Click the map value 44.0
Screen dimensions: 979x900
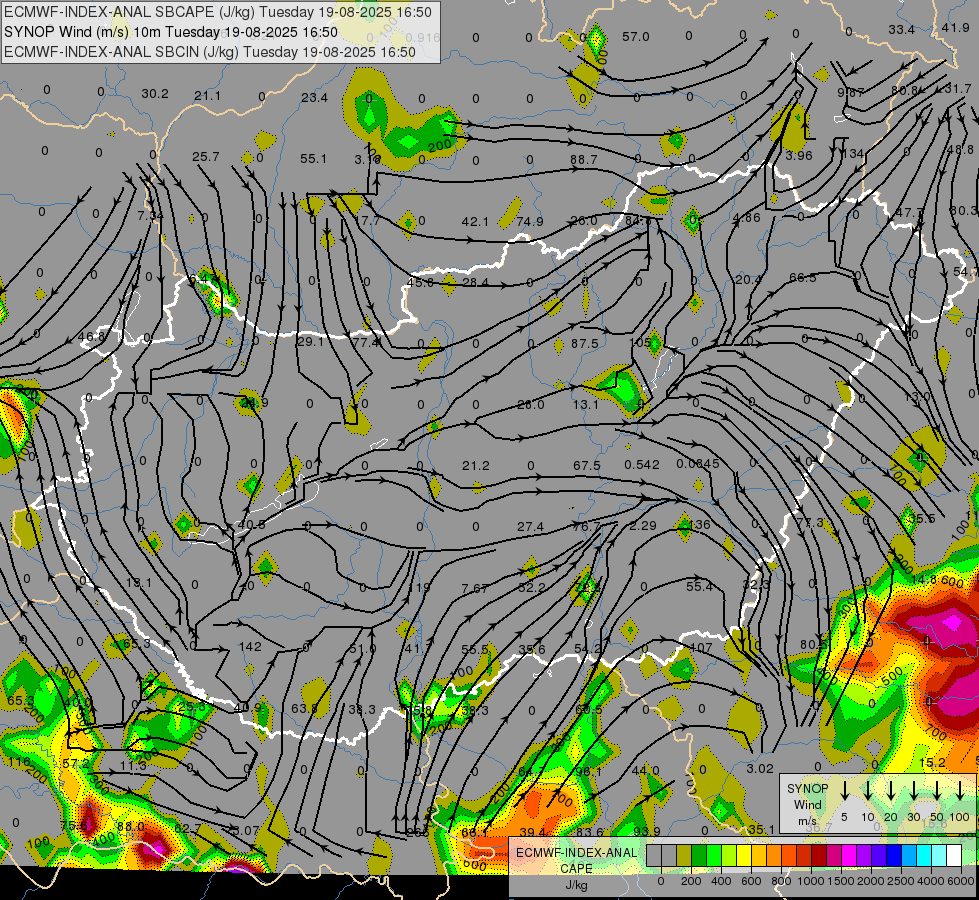tap(646, 771)
